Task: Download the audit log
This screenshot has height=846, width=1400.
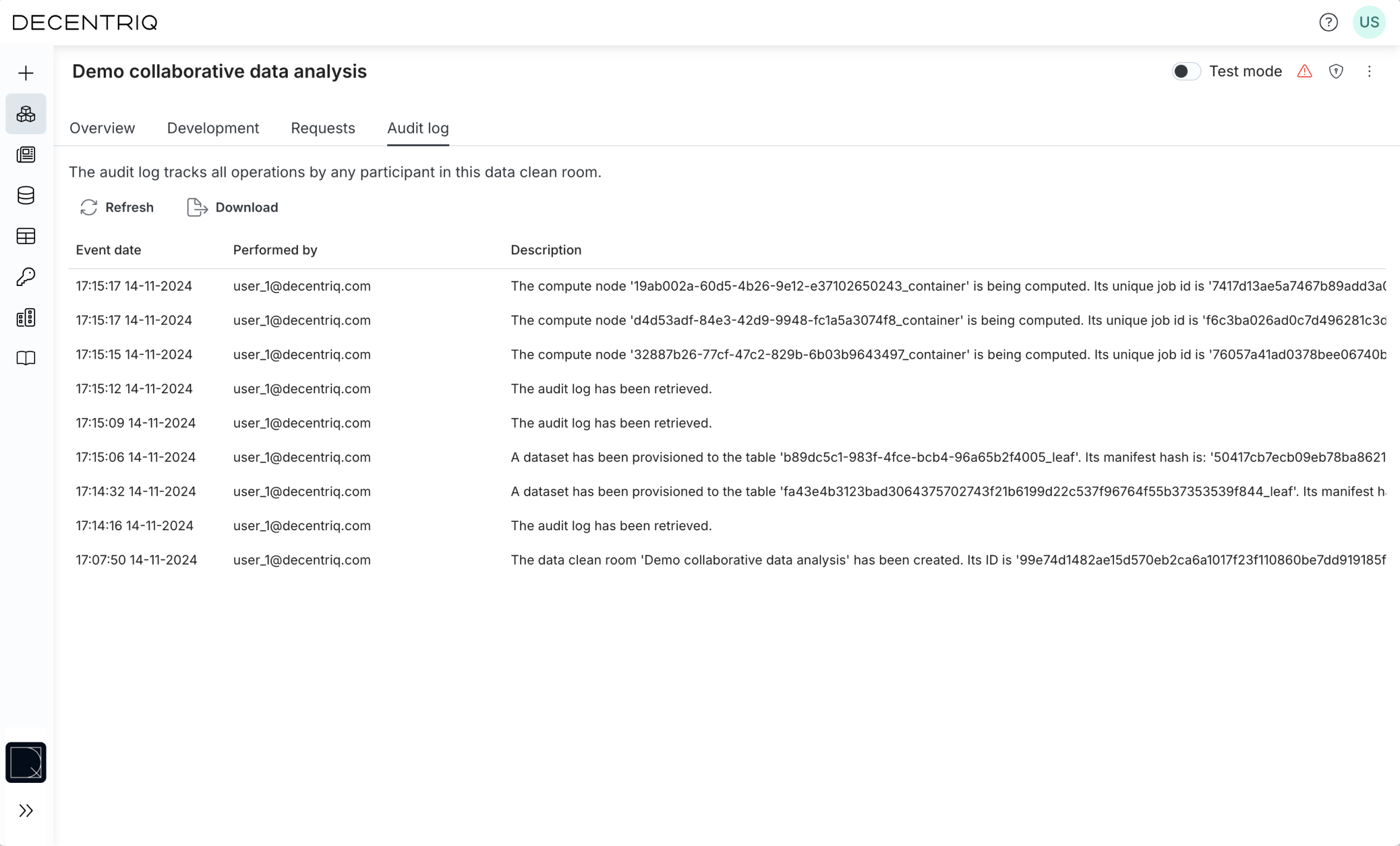Action: (x=232, y=207)
